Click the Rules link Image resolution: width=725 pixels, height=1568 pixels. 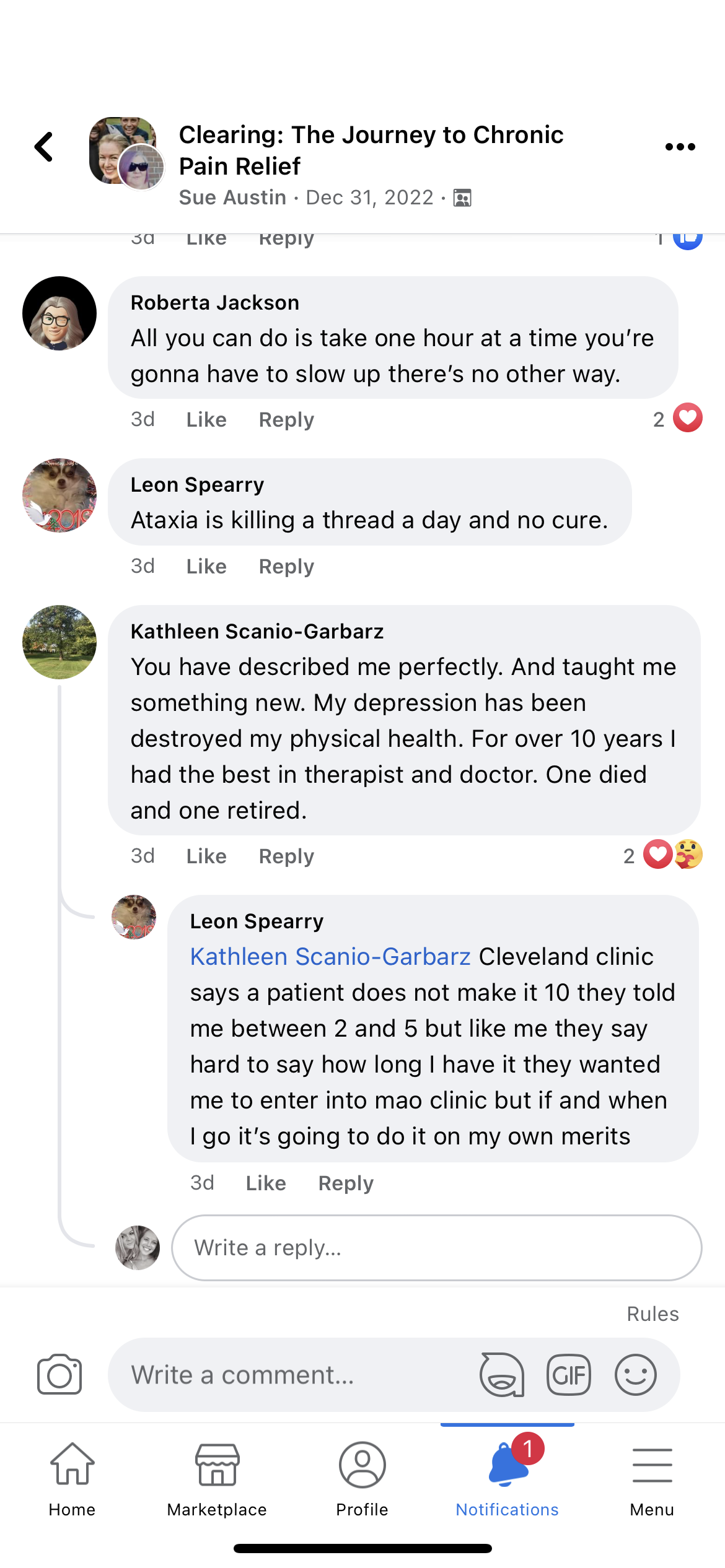tap(652, 1314)
